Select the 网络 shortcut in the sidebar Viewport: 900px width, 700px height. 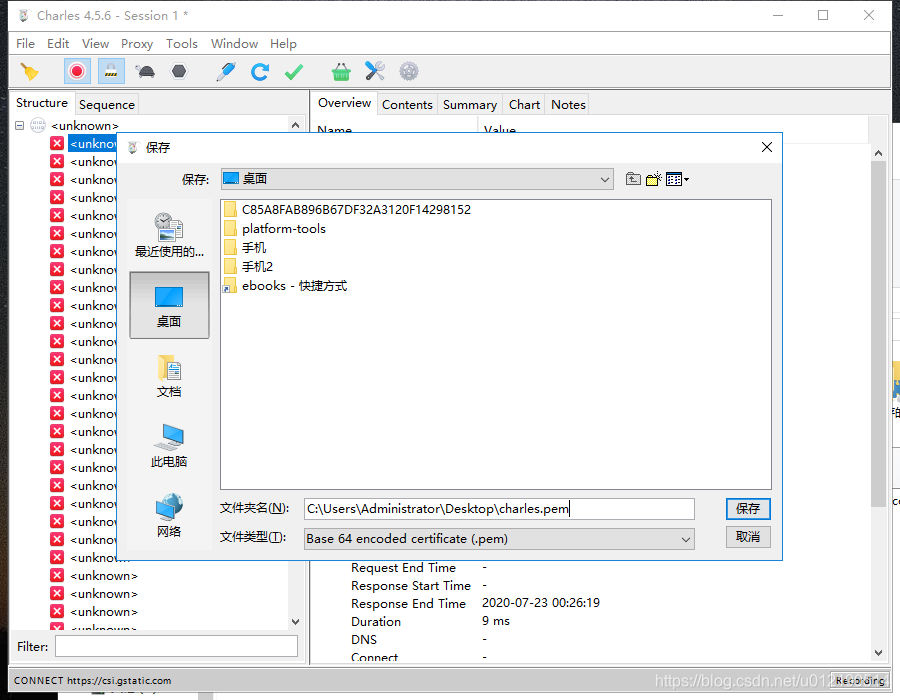pos(169,516)
